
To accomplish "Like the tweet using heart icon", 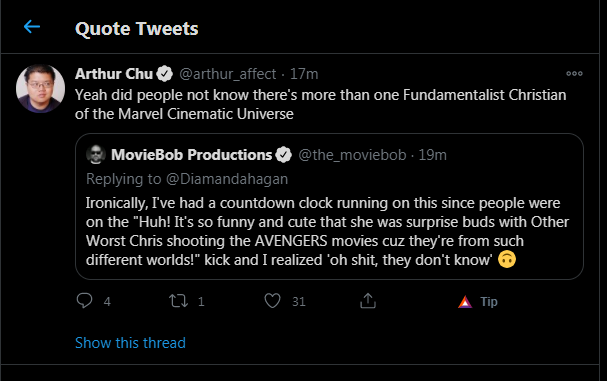I will click(272, 301).
